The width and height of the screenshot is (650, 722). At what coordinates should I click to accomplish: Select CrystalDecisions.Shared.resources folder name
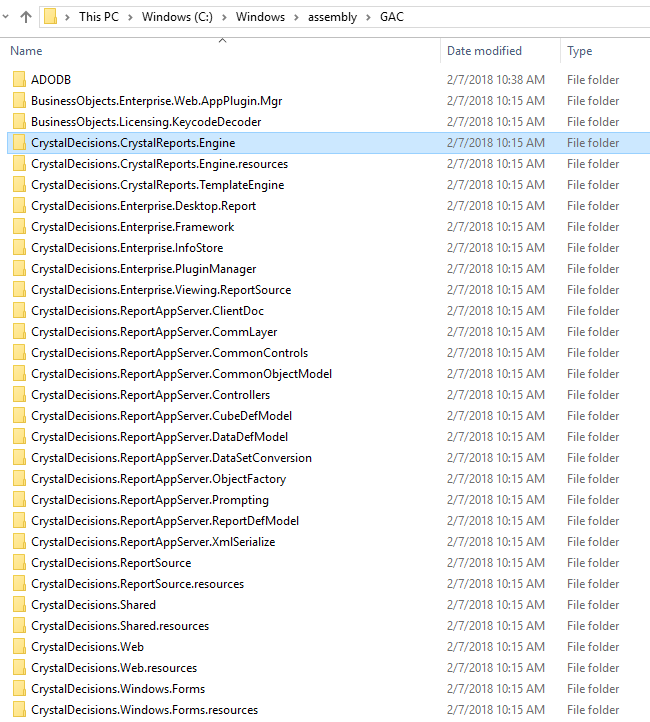120,626
